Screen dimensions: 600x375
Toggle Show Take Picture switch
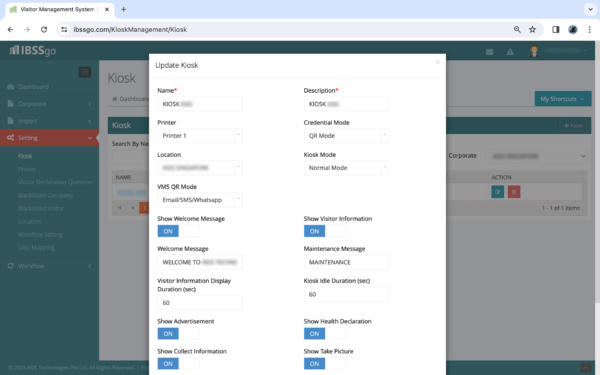click(325, 364)
